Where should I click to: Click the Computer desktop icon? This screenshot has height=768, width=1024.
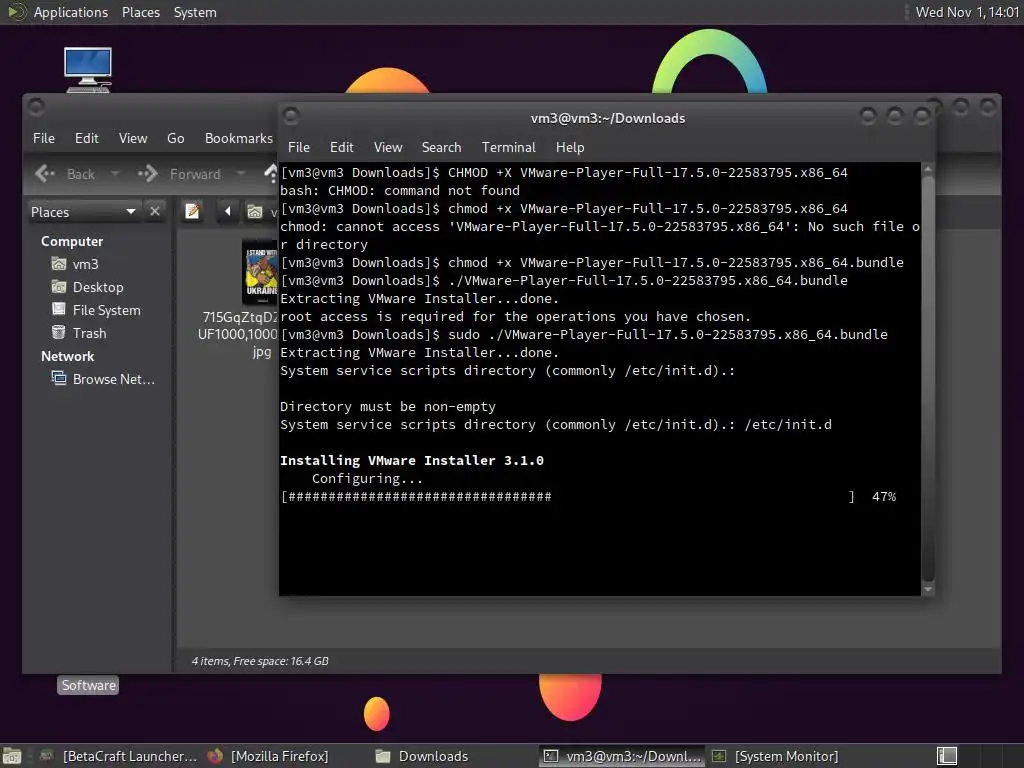click(x=88, y=70)
